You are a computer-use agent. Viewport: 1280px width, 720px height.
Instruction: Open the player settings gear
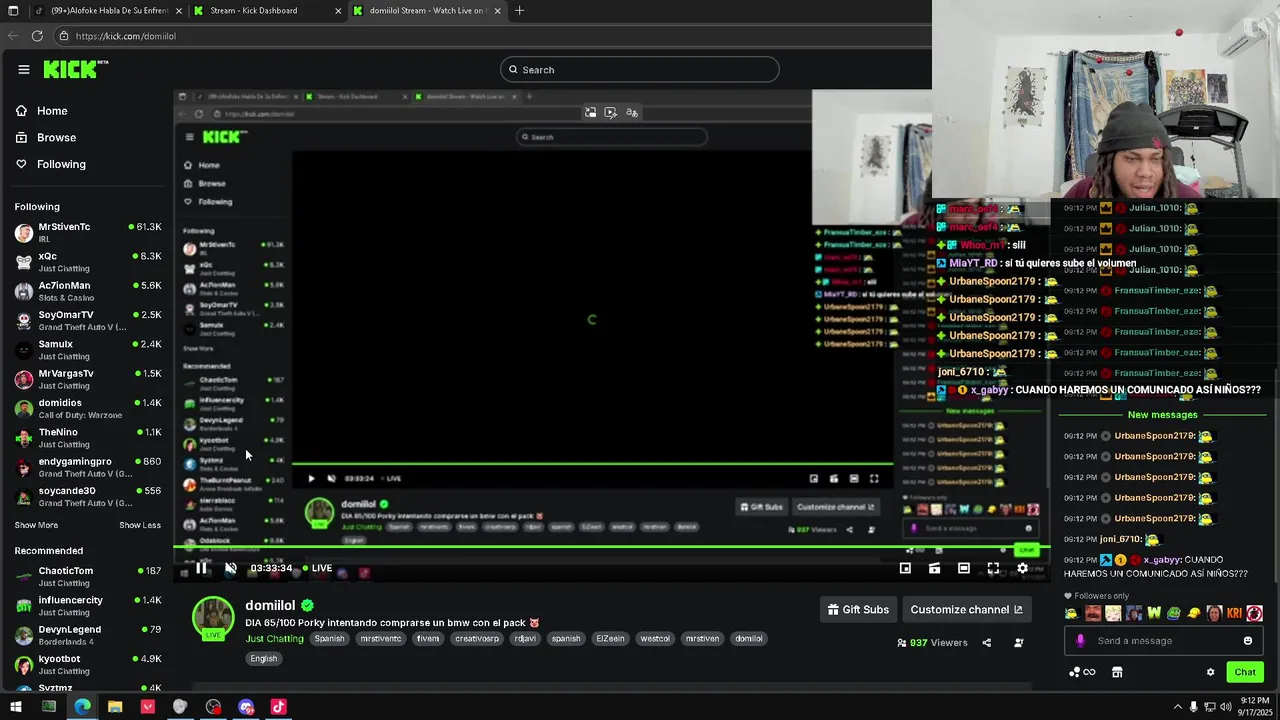[1022, 568]
